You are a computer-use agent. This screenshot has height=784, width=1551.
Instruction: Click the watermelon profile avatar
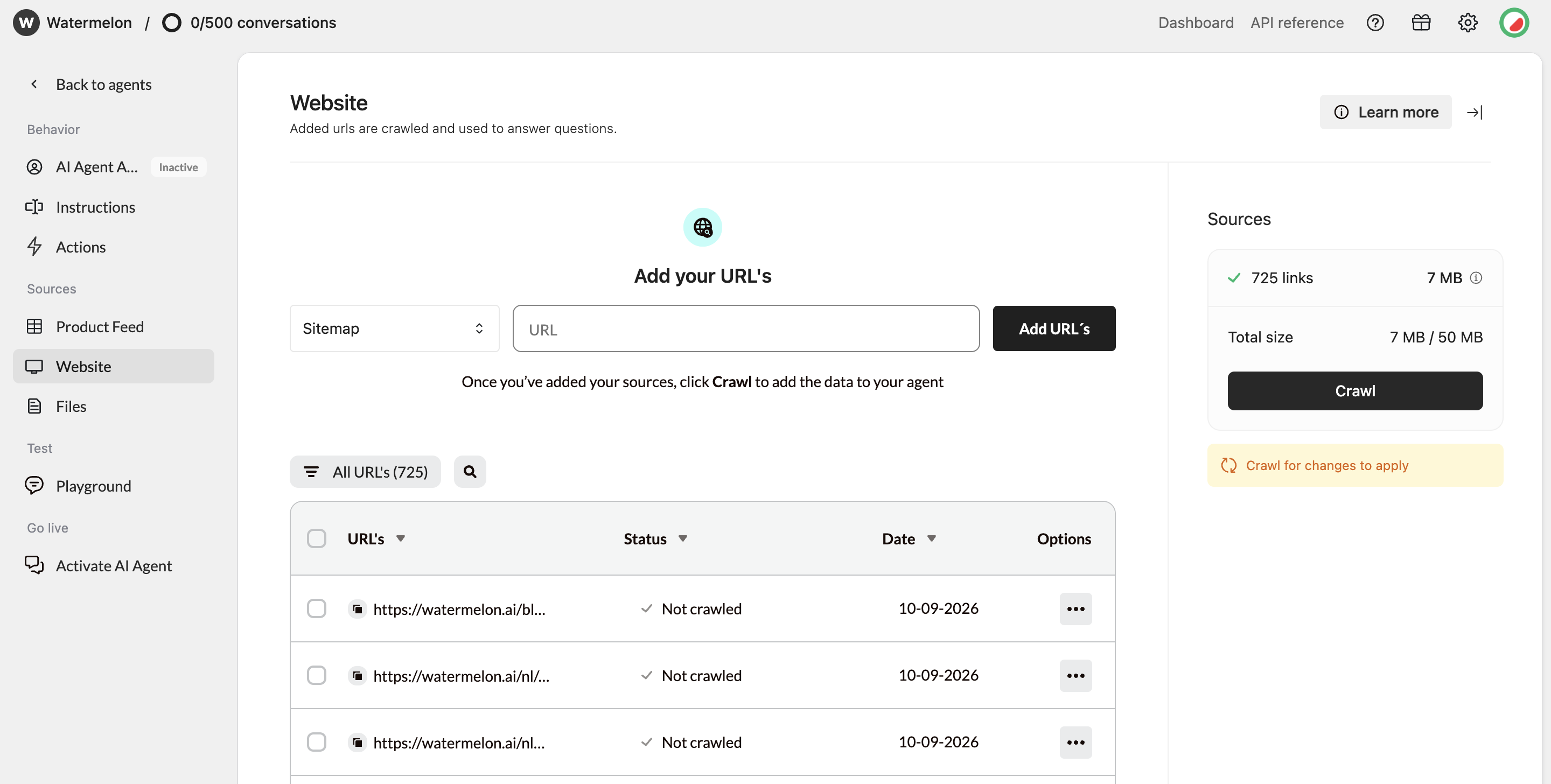pyautogui.click(x=1514, y=23)
